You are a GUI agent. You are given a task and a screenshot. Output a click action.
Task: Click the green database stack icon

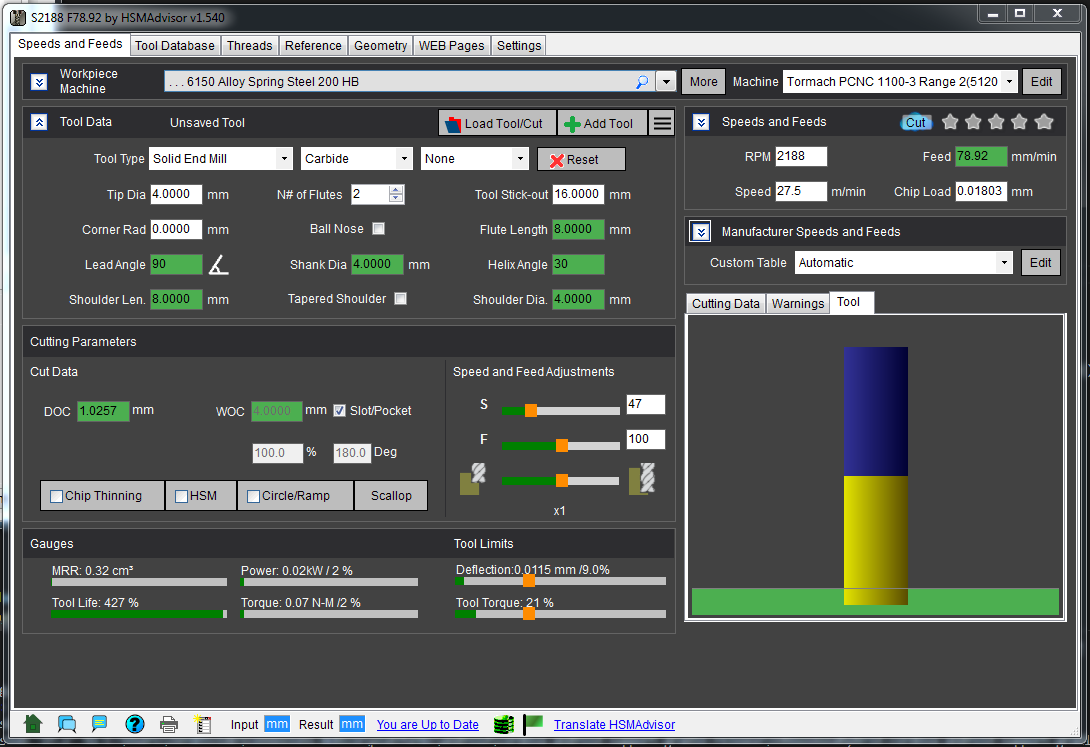(503, 724)
